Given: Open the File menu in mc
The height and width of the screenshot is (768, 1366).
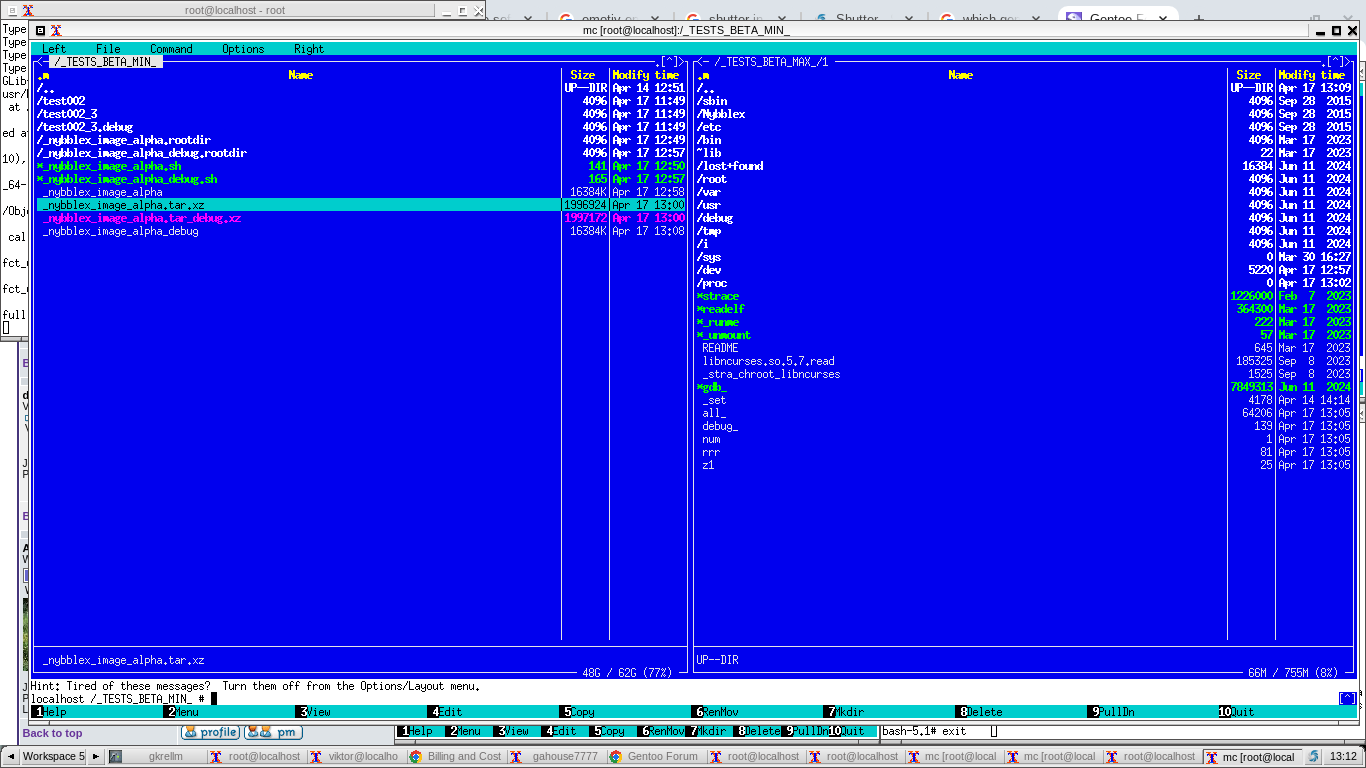Looking at the screenshot, I should point(108,49).
